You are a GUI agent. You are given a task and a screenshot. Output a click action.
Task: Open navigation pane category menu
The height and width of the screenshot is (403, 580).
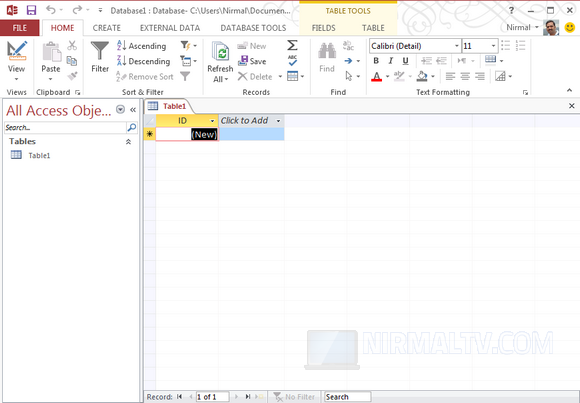[x=120, y=109]
